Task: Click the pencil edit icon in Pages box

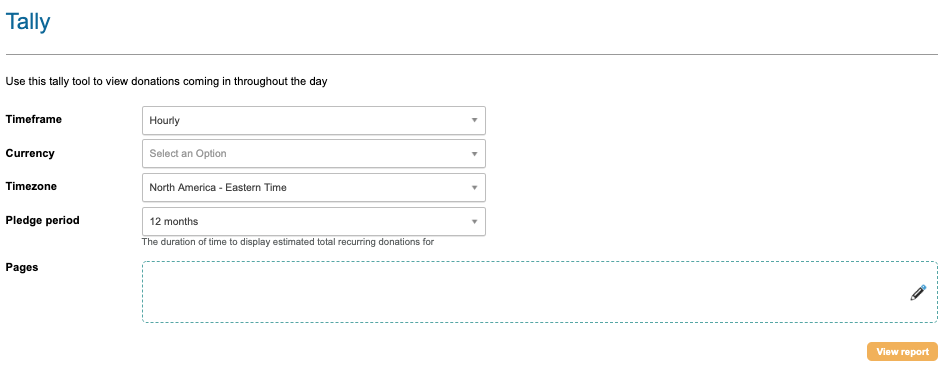Action: [918, 292]
